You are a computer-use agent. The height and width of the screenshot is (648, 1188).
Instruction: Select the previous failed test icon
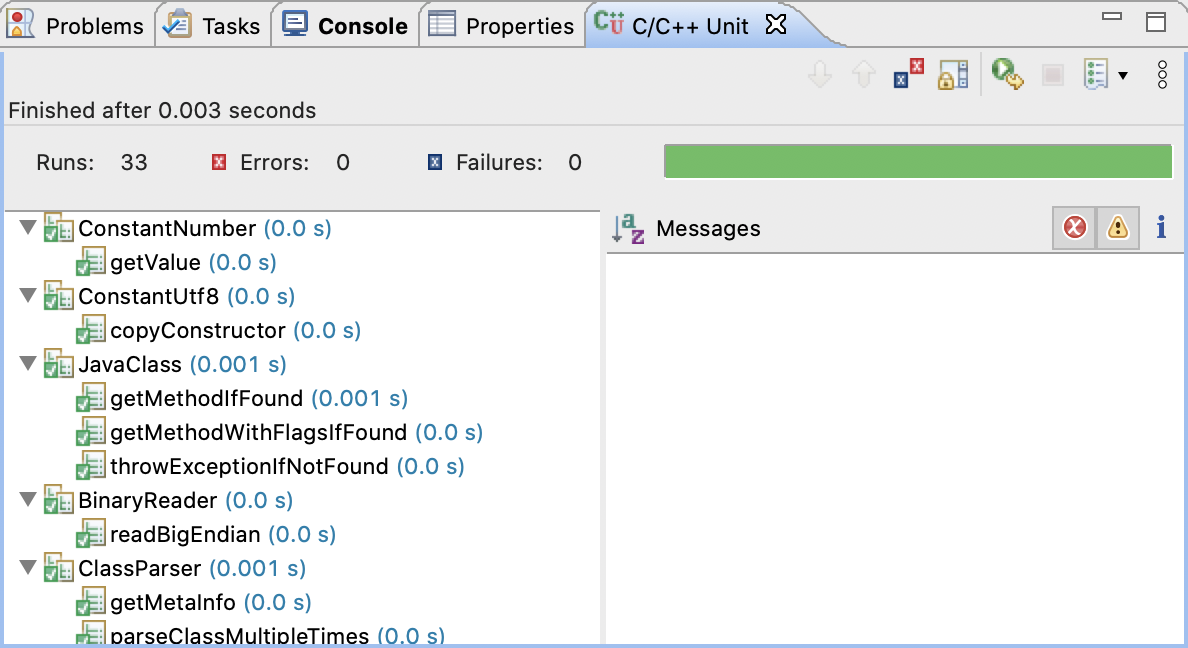point(863,74)
